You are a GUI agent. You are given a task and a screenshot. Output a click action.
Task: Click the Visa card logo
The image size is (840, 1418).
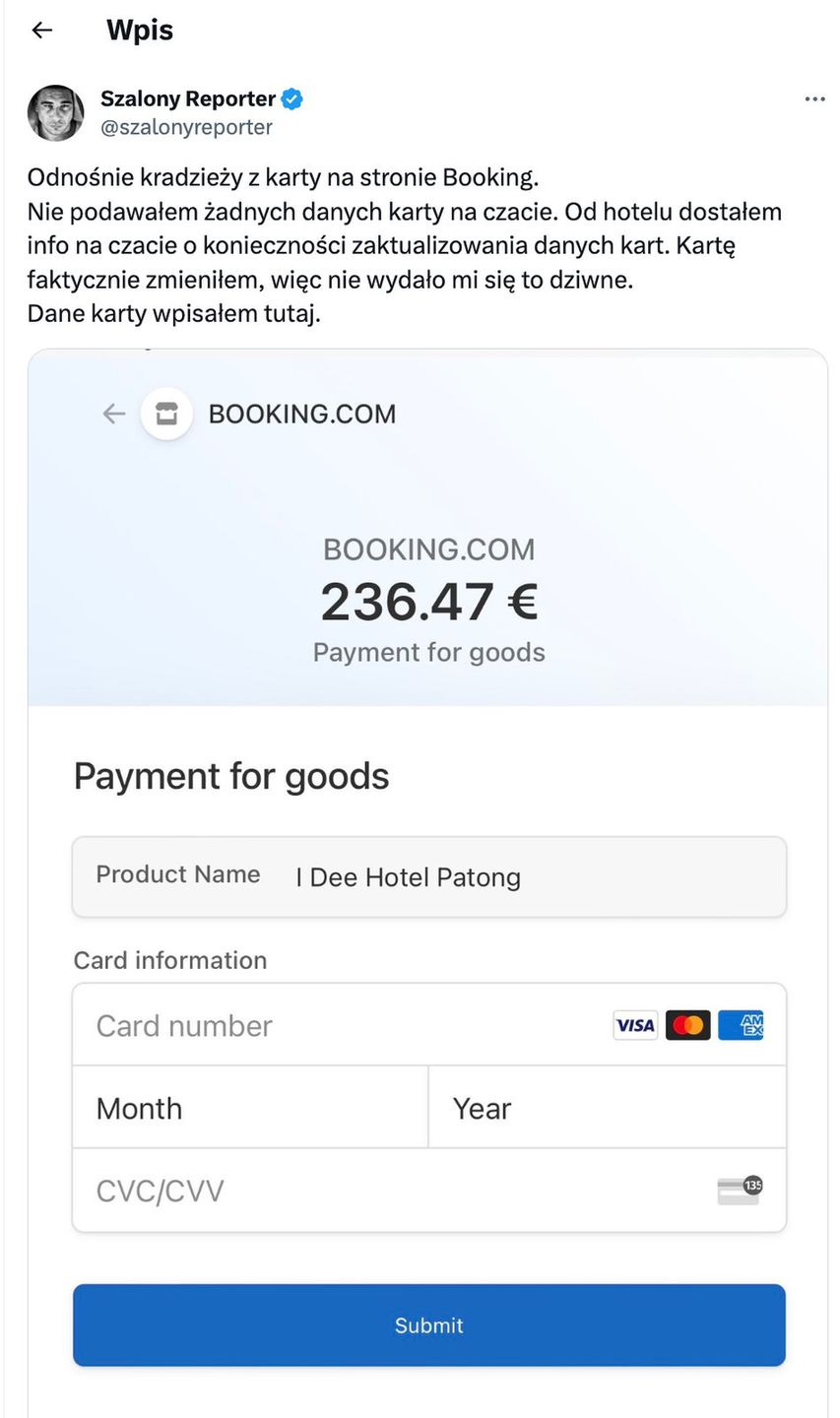coord(634,1025)
